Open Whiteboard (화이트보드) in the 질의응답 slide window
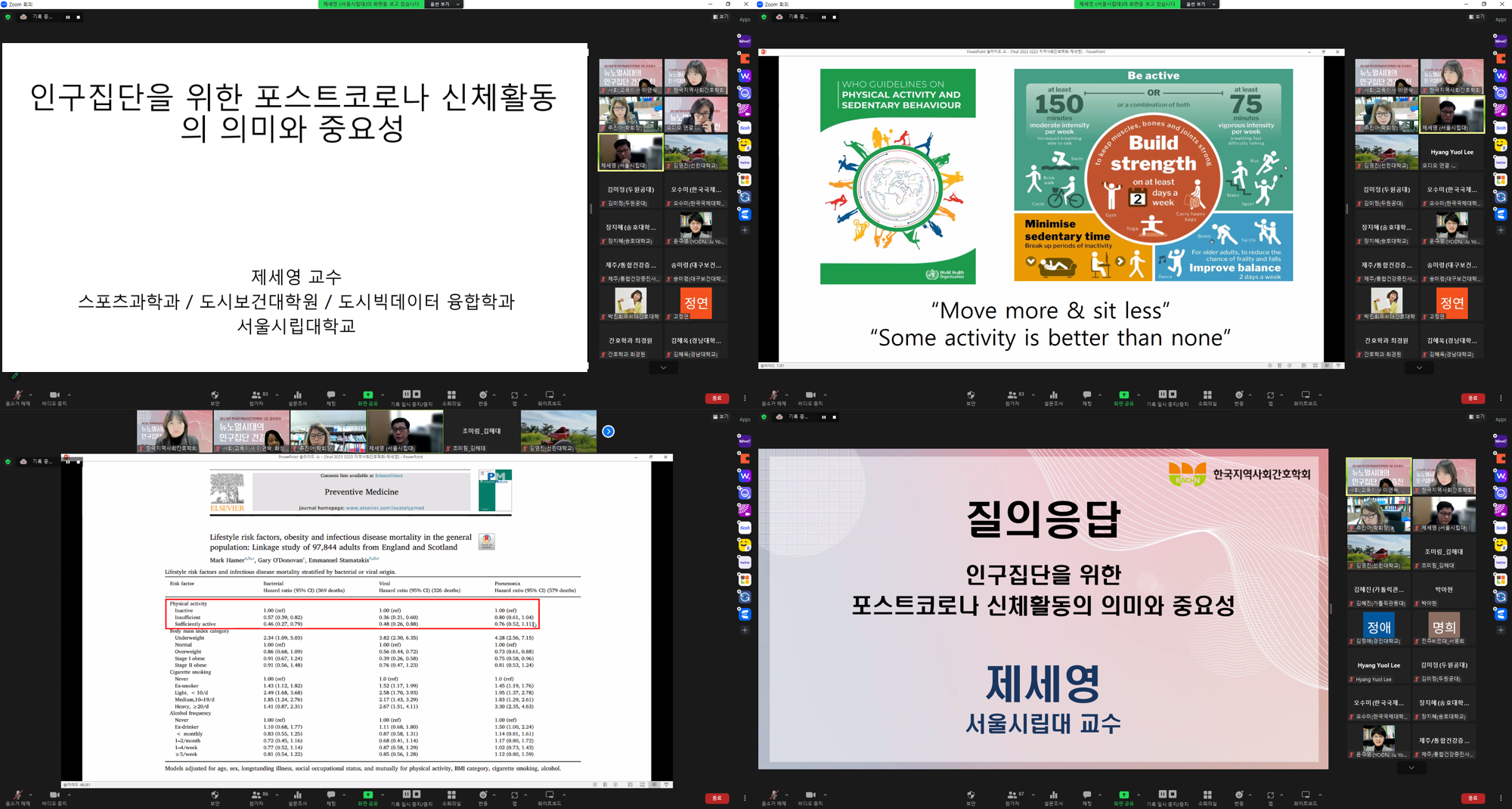The height and width of the screenshot is (809, 1512). pyautogui.click(x=1305, y=797)
